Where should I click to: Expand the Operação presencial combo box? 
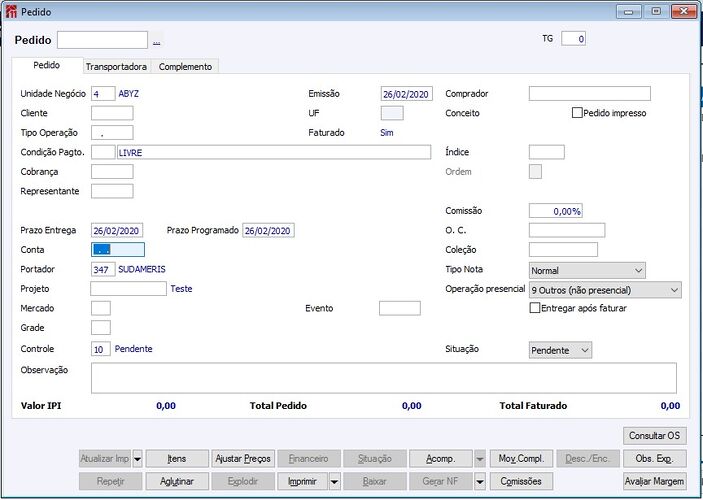click(605, 290)
